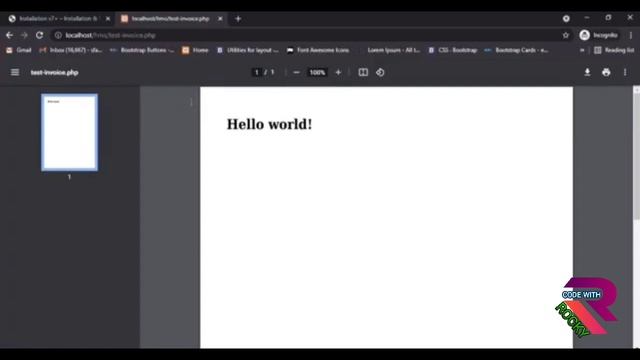640x360 pixels.
Task: Expand hidden bookmarks chevron
Action: [582, 50]
